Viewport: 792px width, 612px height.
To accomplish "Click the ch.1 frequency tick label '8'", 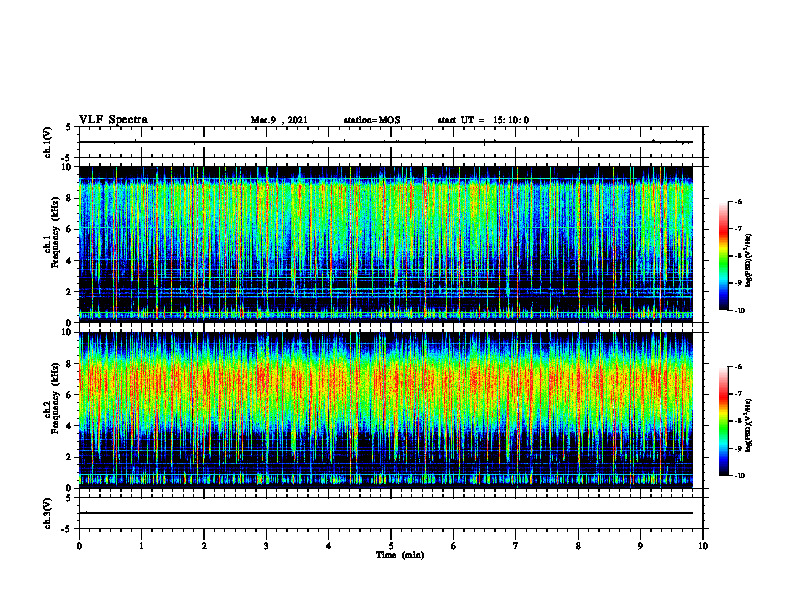I will 69,198.
